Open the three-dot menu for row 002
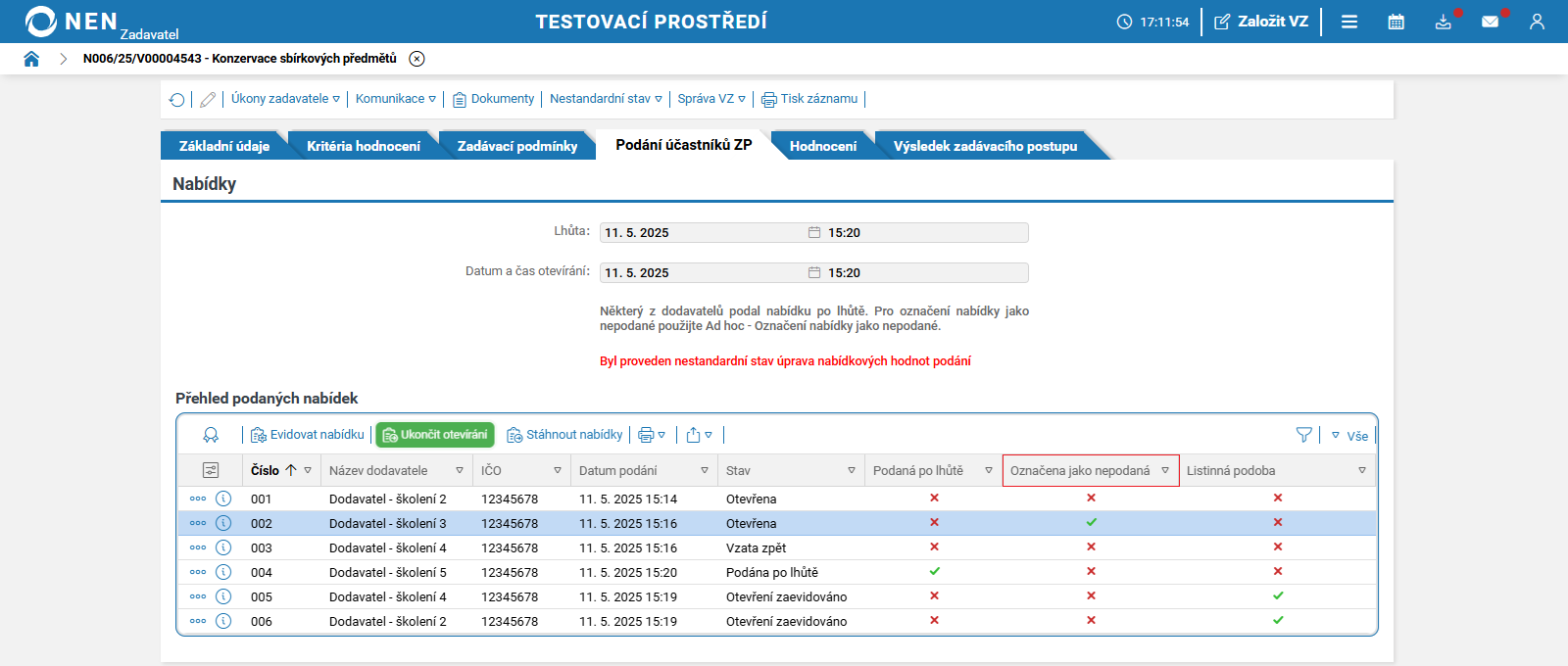The width and height of the screenshot is (1568, 666). pyautogui.click(x=198, y=523)
